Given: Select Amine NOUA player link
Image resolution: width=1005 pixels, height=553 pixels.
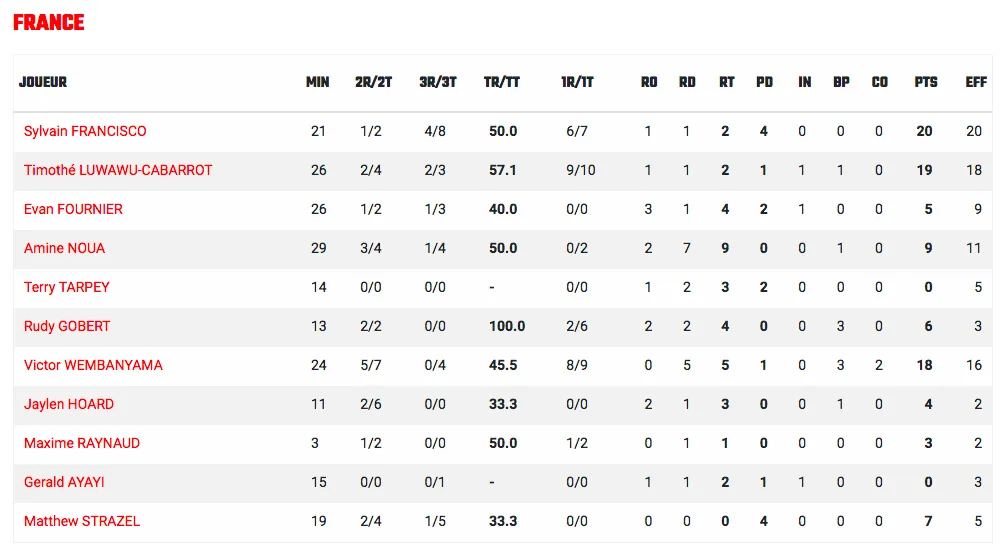Looking at the screenshot, I should (x=64, y=249).
